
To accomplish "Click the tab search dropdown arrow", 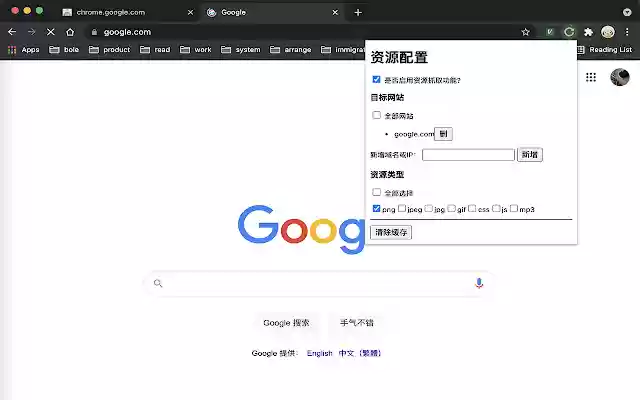I will [x=627, y=12].
